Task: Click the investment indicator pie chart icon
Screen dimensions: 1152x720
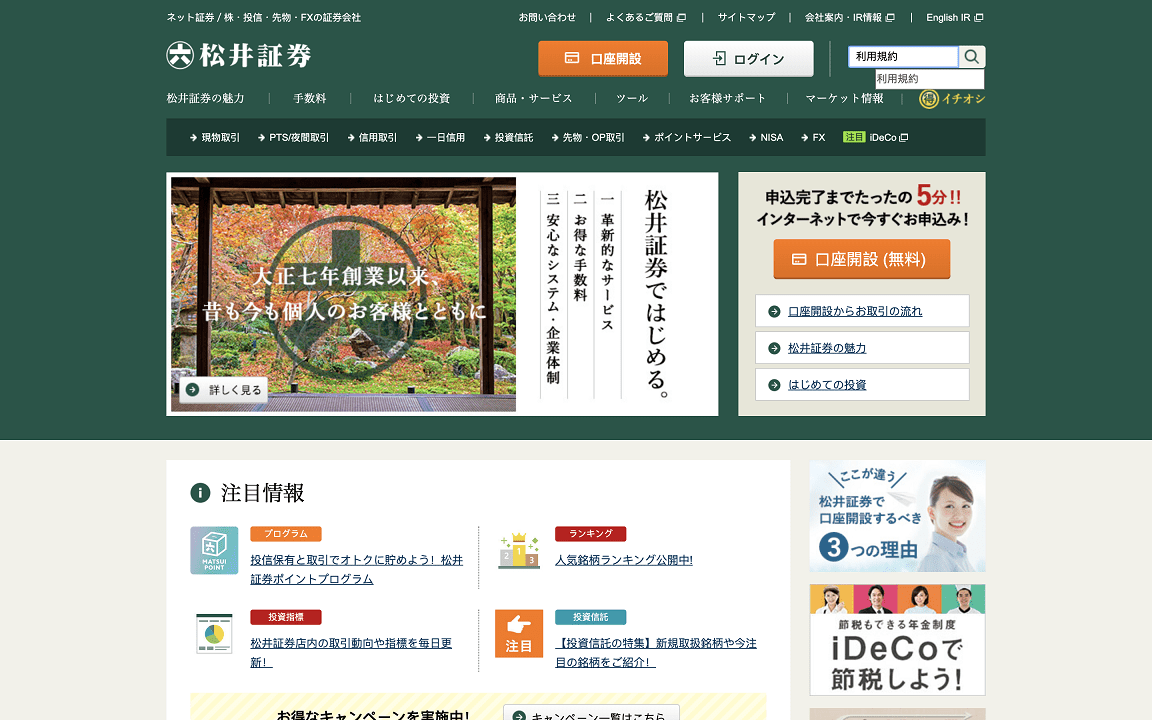Action: coord(214,634)
